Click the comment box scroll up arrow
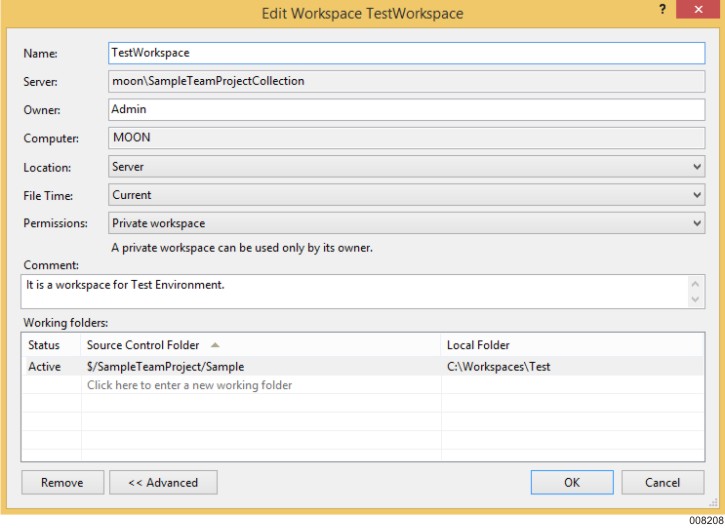The image size is (725, 528). click(694, 284)
